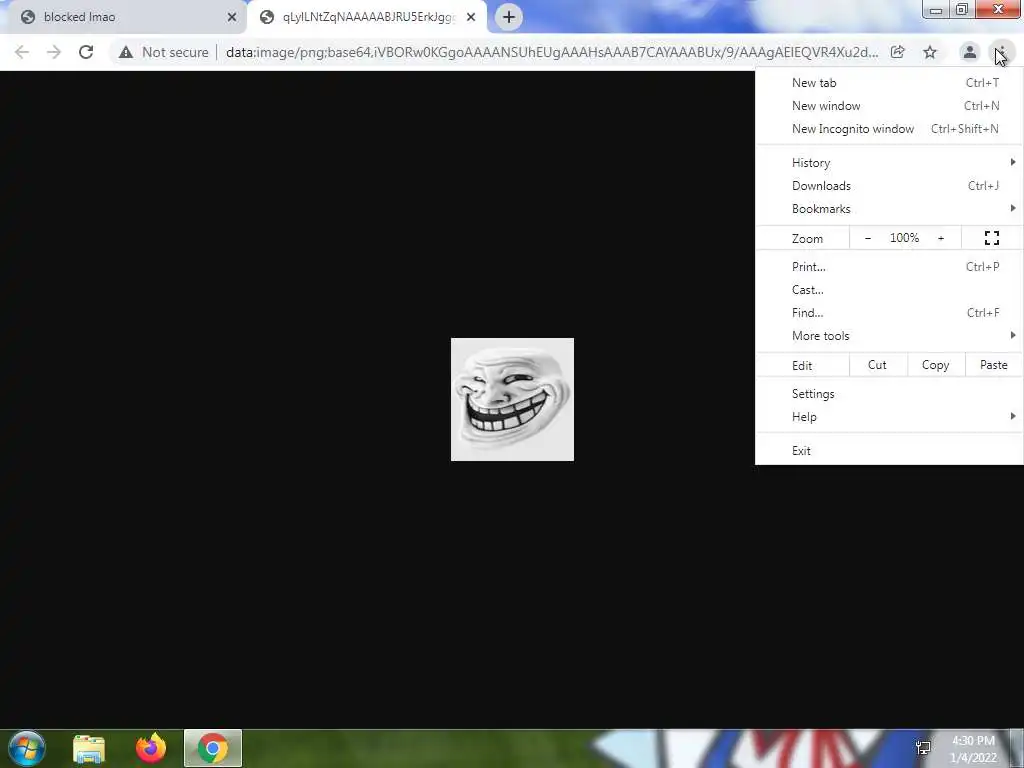Open Downloads from the menu
This screenshot has width=1024, height=768.
889,185
